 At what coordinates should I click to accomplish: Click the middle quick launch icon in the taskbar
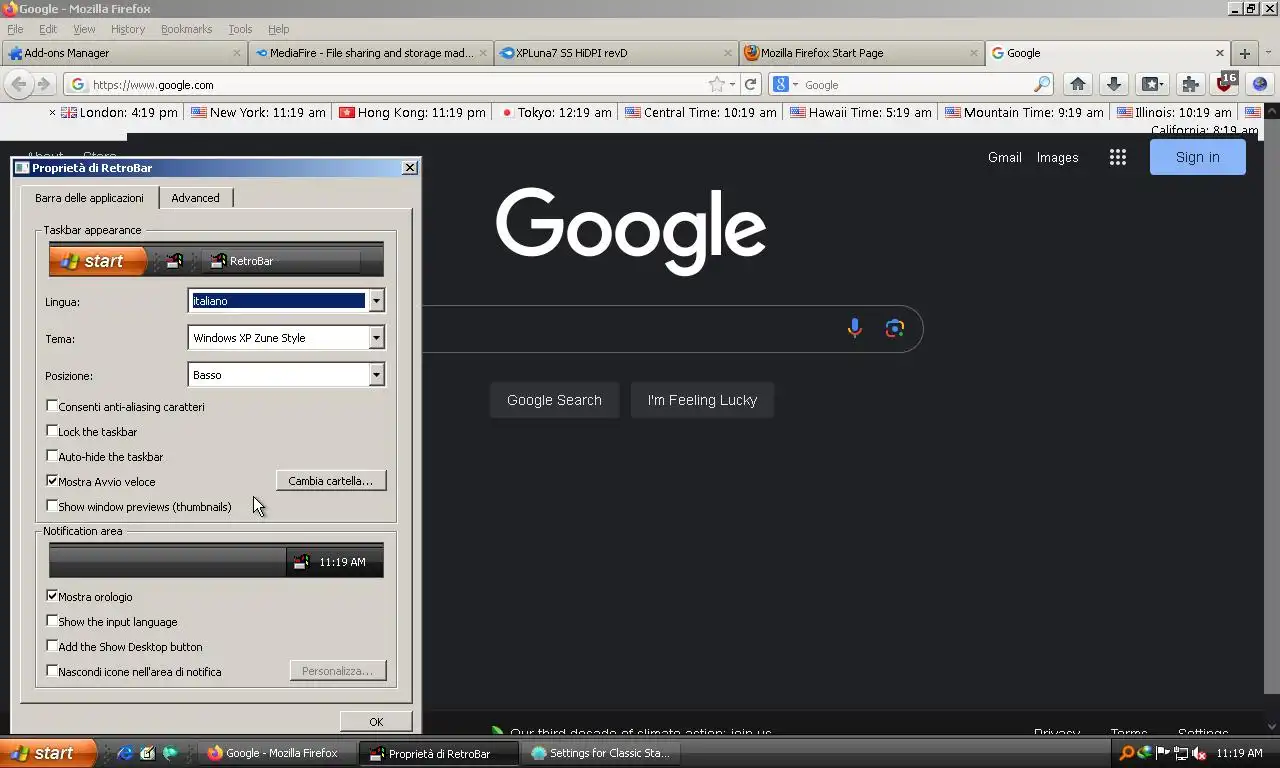click(148, 753)
